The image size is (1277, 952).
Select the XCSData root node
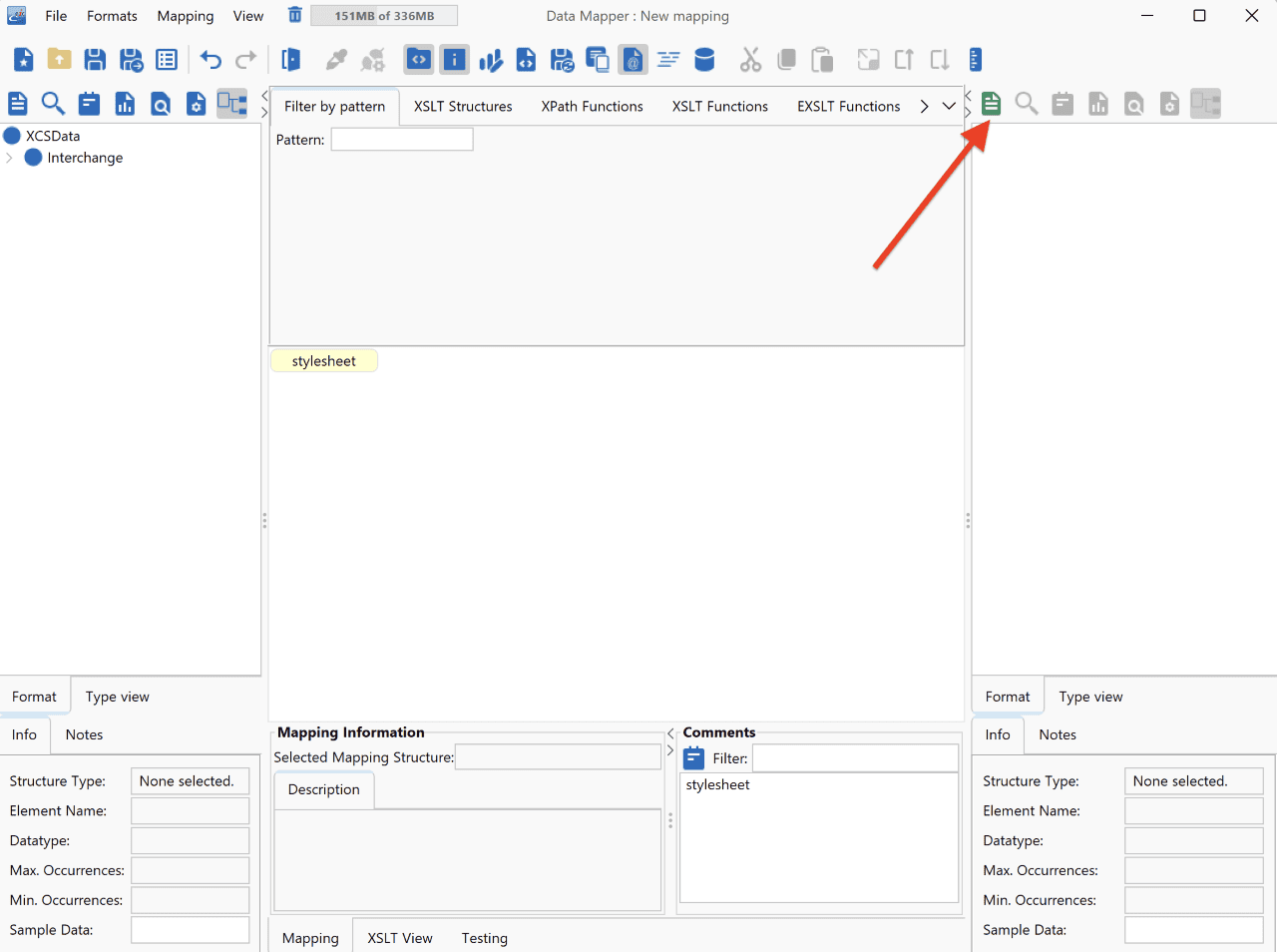[x=53, y=136]
